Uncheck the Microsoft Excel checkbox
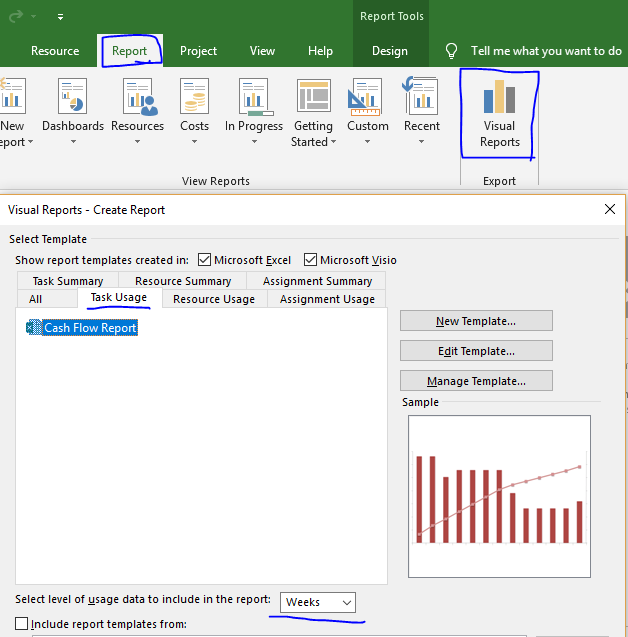The image size is (628, 637). pos(205,260)
